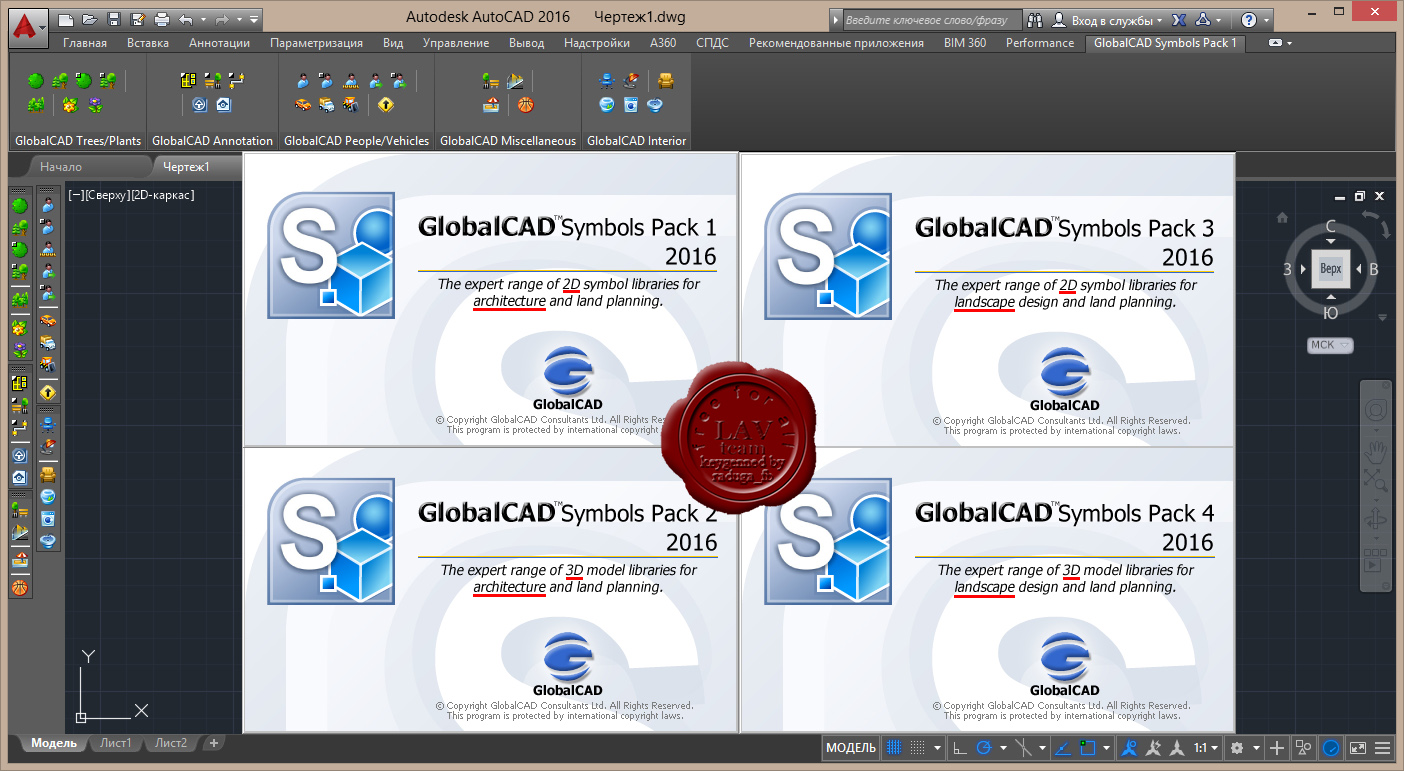Open МСК coordinate system dropdown below ViewCube
1404x771 pixels.
1330,345
